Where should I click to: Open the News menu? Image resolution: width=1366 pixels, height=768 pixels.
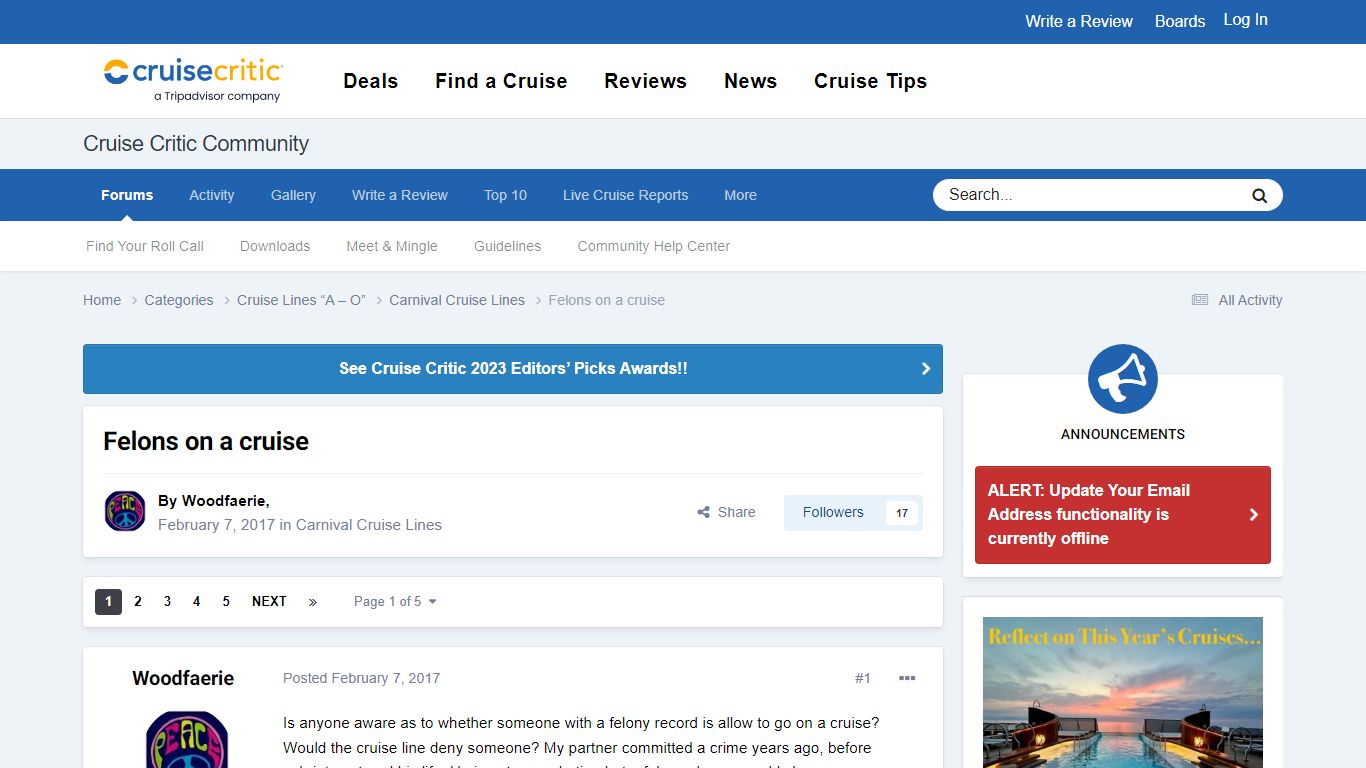pyautogui.click(x=751, y=81)
